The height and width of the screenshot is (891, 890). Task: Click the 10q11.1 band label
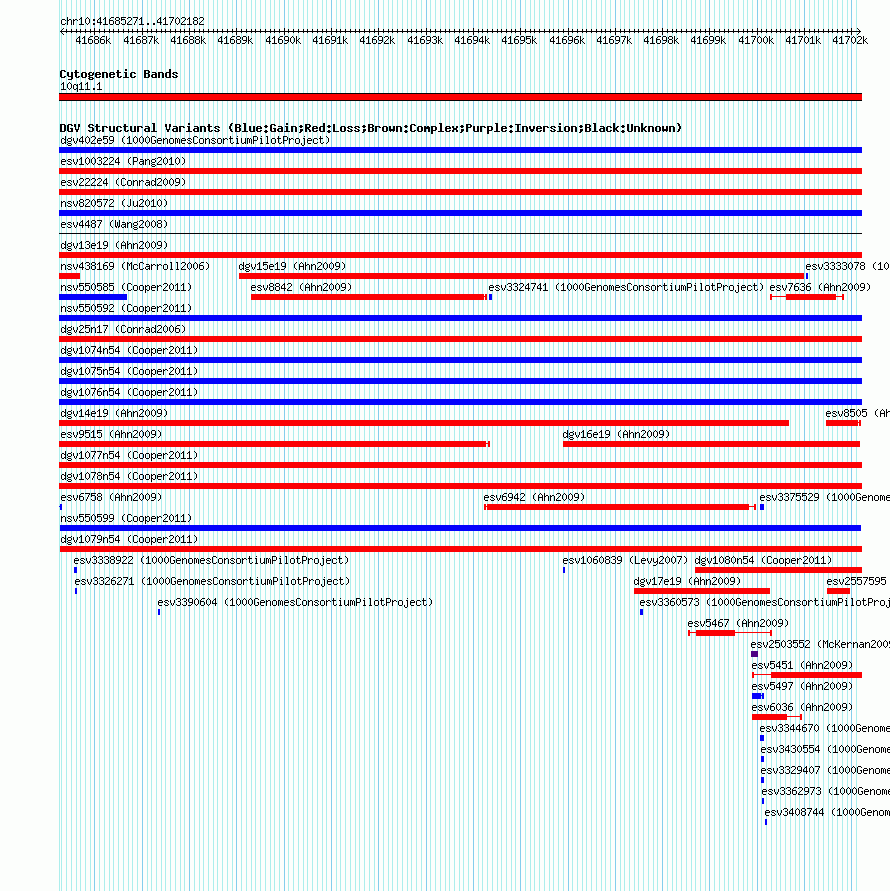pos(81,87)
